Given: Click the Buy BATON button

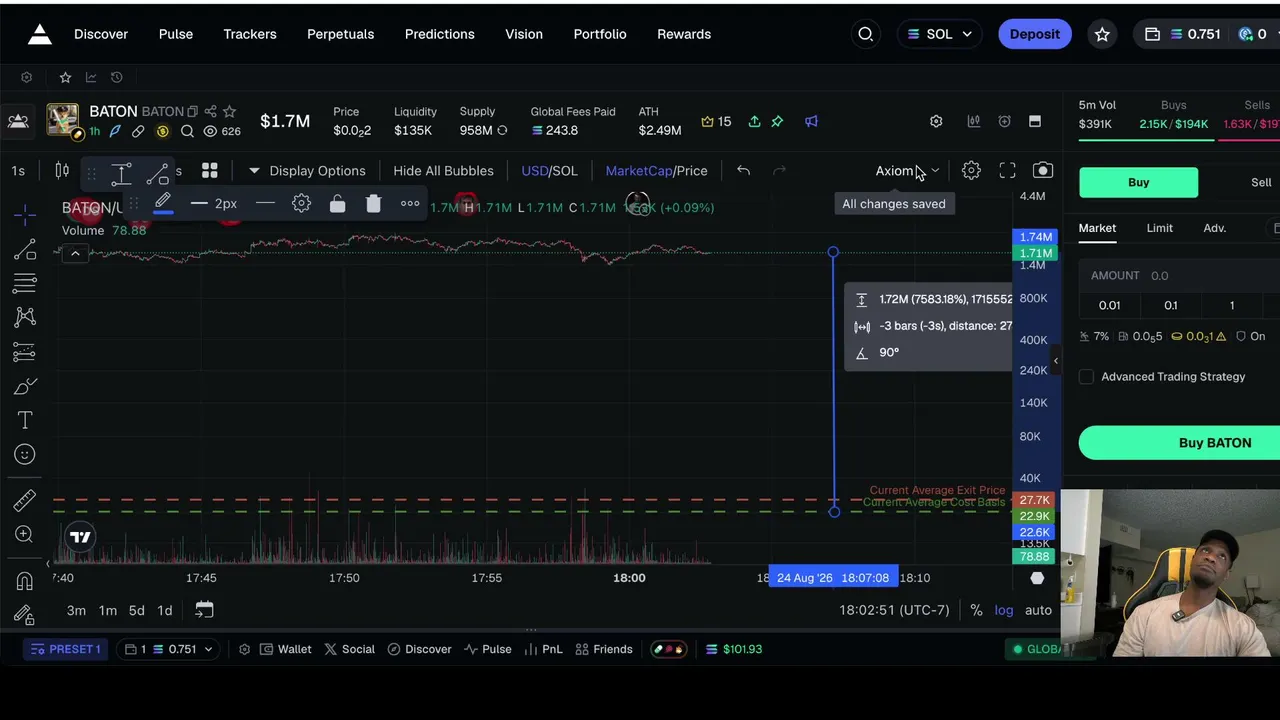Looking at the screenshot, I should click(x=1179, y=443).
